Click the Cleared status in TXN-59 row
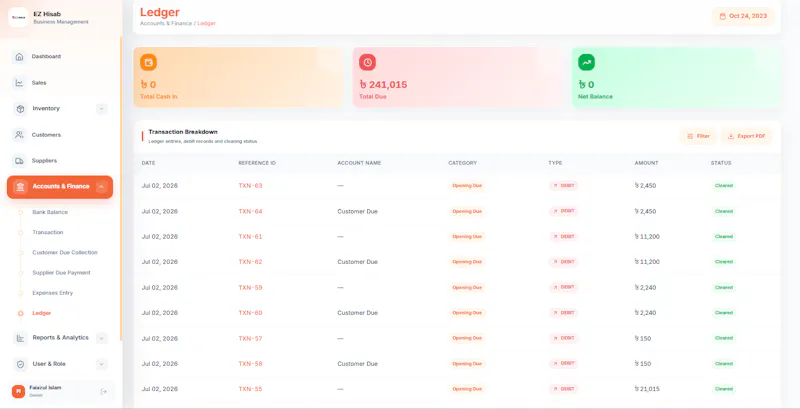The height and width of the screenshot is (409, 800). pos(724,288)
